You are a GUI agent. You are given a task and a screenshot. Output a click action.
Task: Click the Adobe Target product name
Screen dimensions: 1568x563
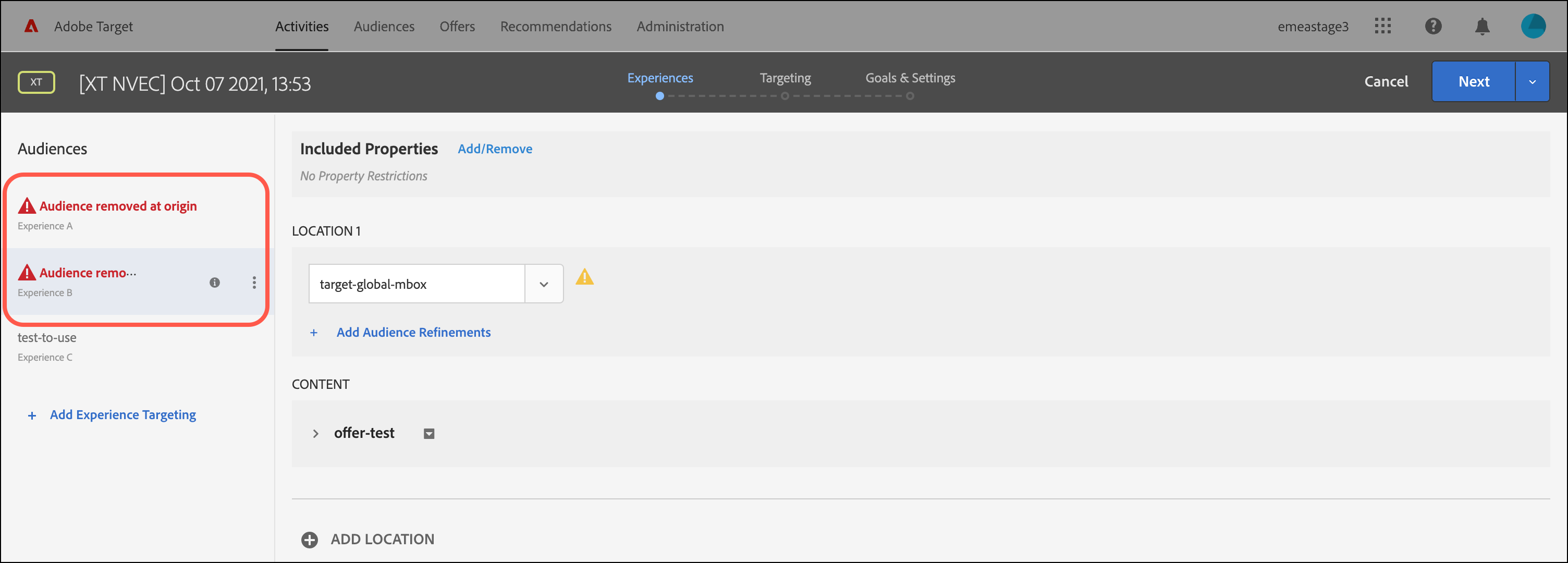point(93,27)
